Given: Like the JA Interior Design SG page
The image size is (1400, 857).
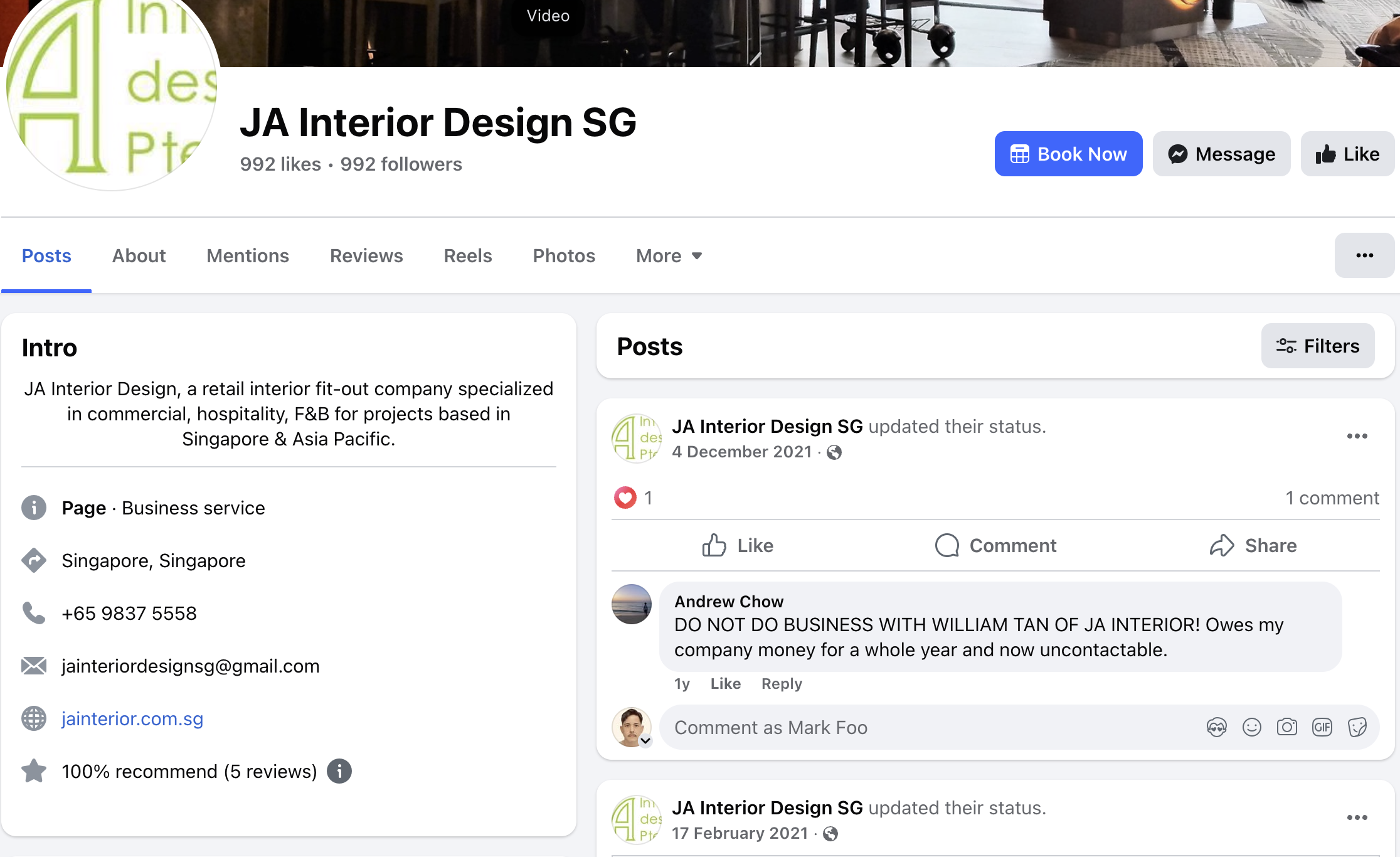Looking at the screenshot, I should 1347,154.
